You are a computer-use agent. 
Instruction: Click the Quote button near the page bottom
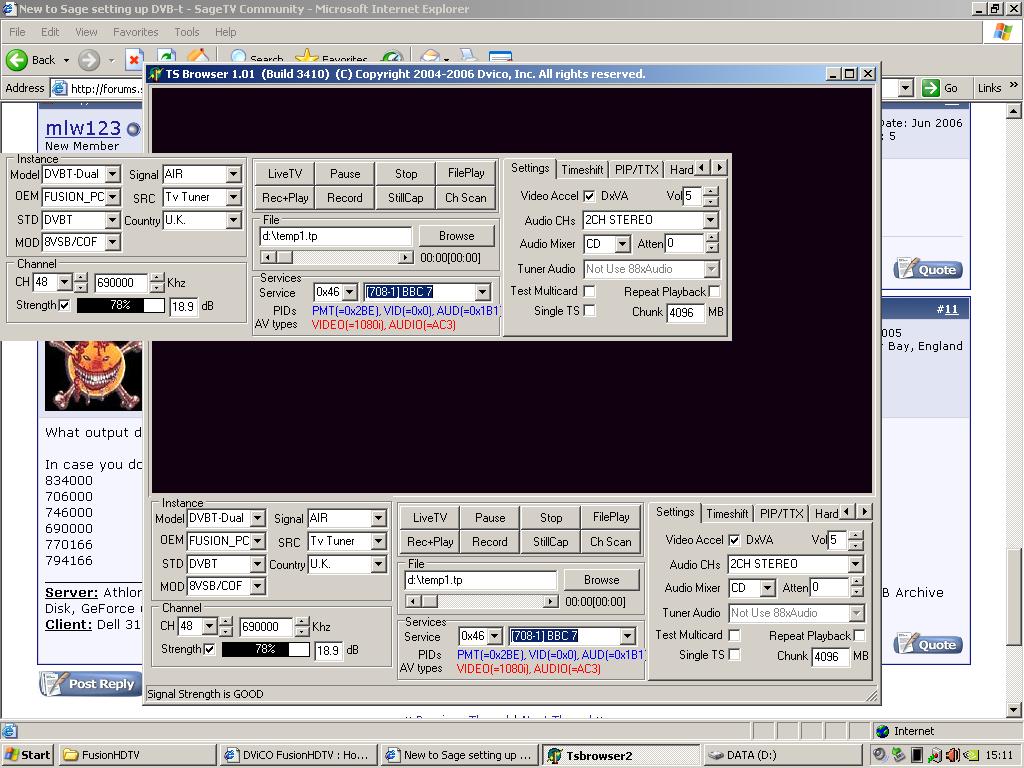[x=927, y=644]
